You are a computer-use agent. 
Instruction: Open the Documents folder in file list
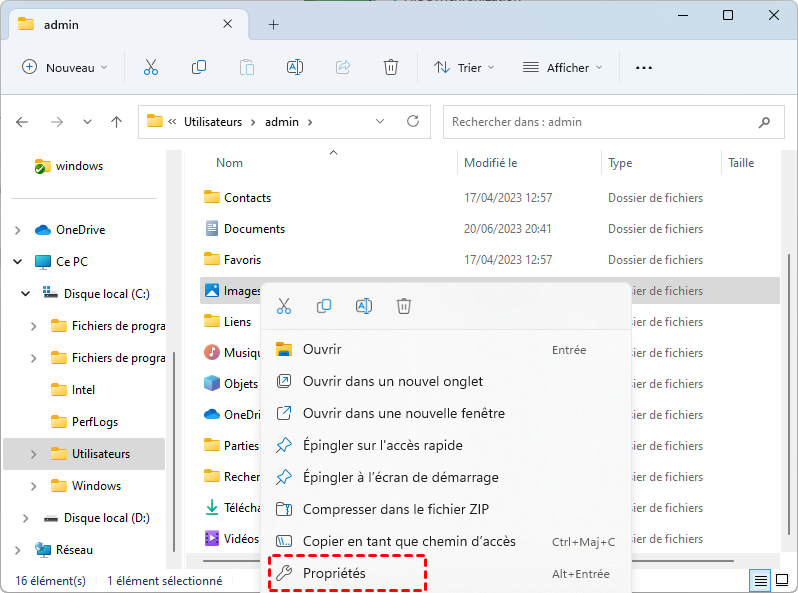(254, 229)
